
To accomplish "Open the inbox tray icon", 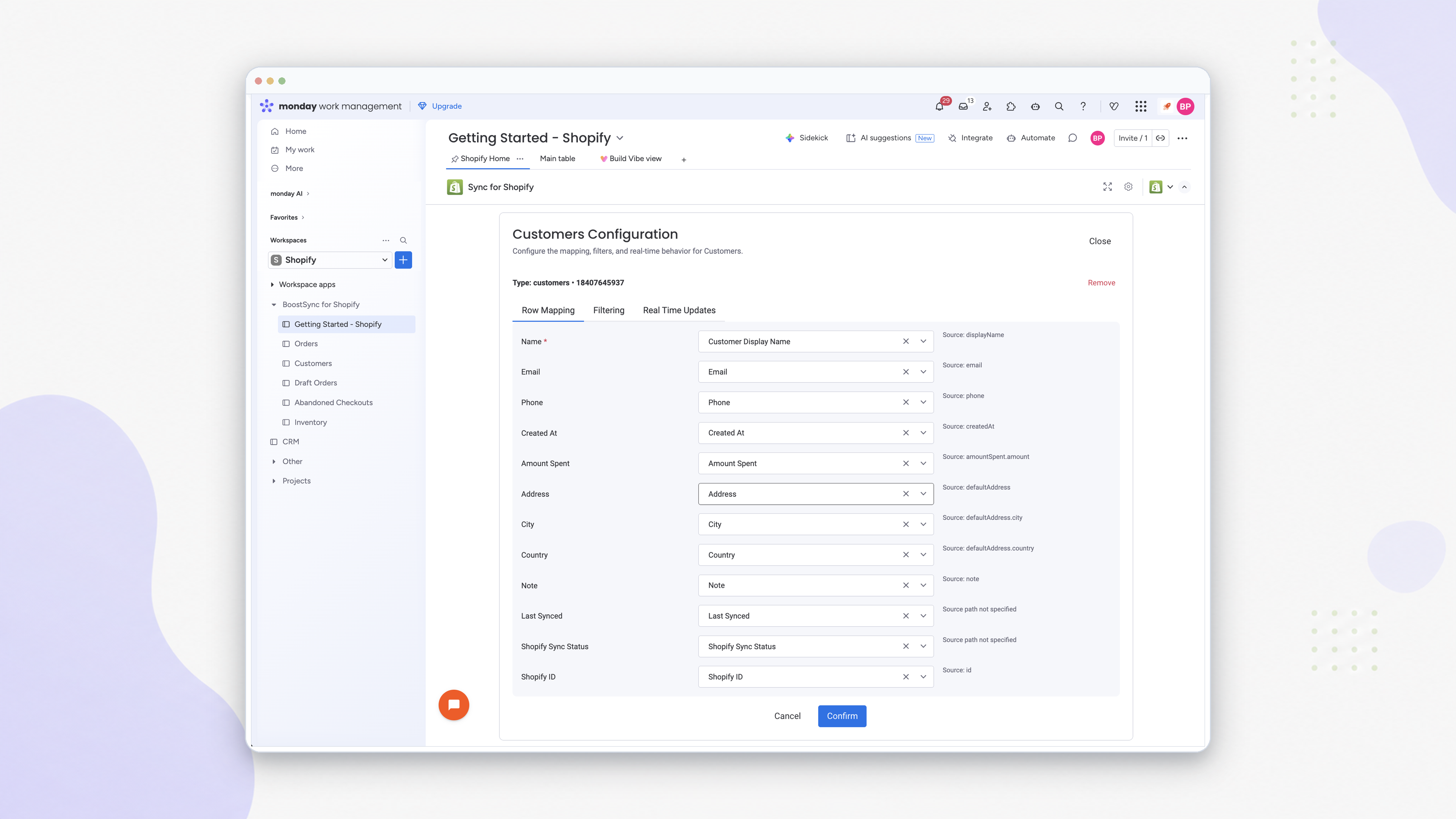I will click(x=963, y=106).
